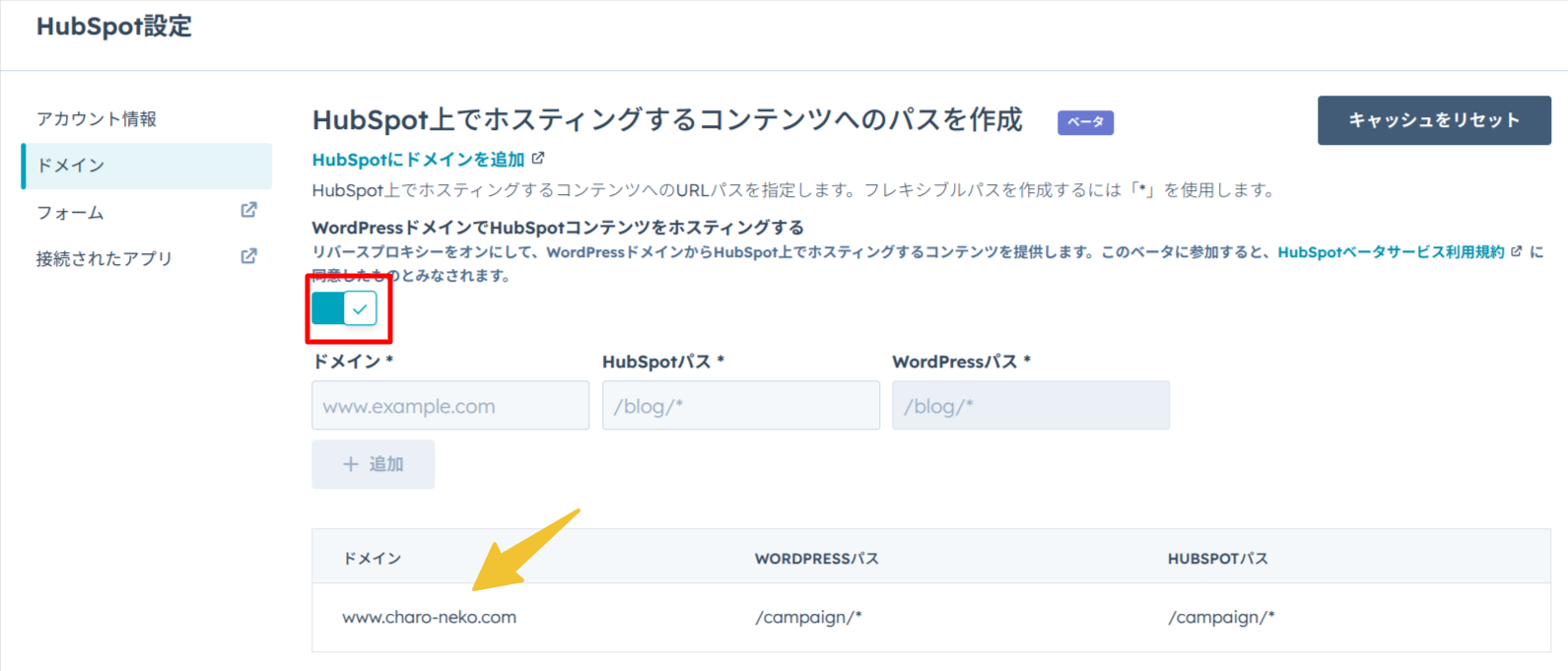Screen dimensions: 1568x671
Task: Open external link icon beside フォーム
Action: (x=249, y=210)
